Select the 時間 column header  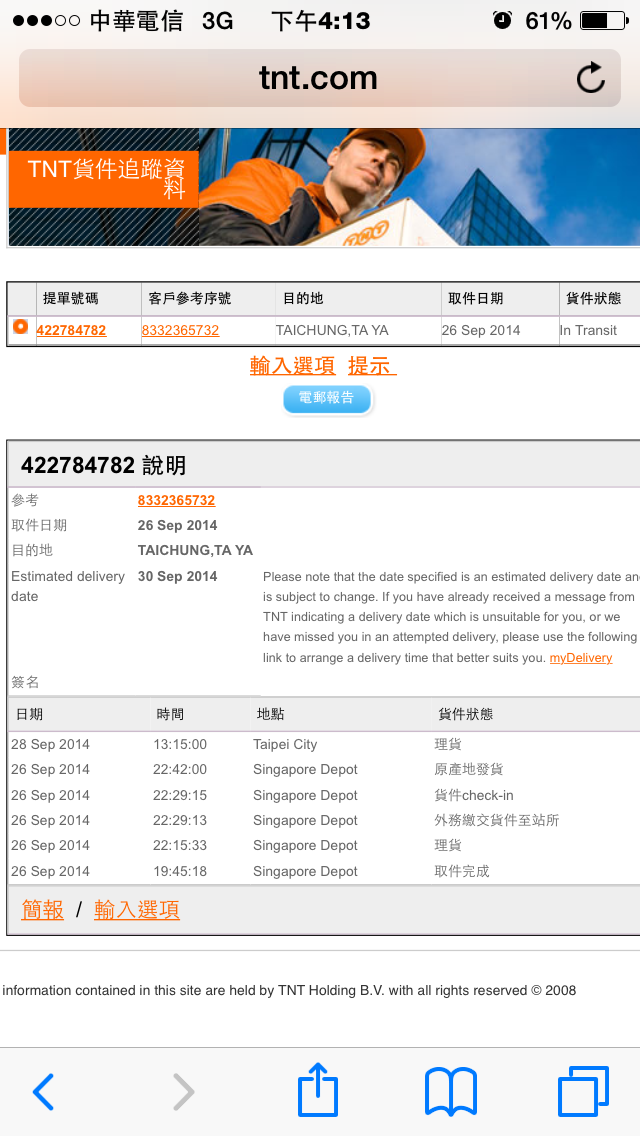[x=170, y=714]
